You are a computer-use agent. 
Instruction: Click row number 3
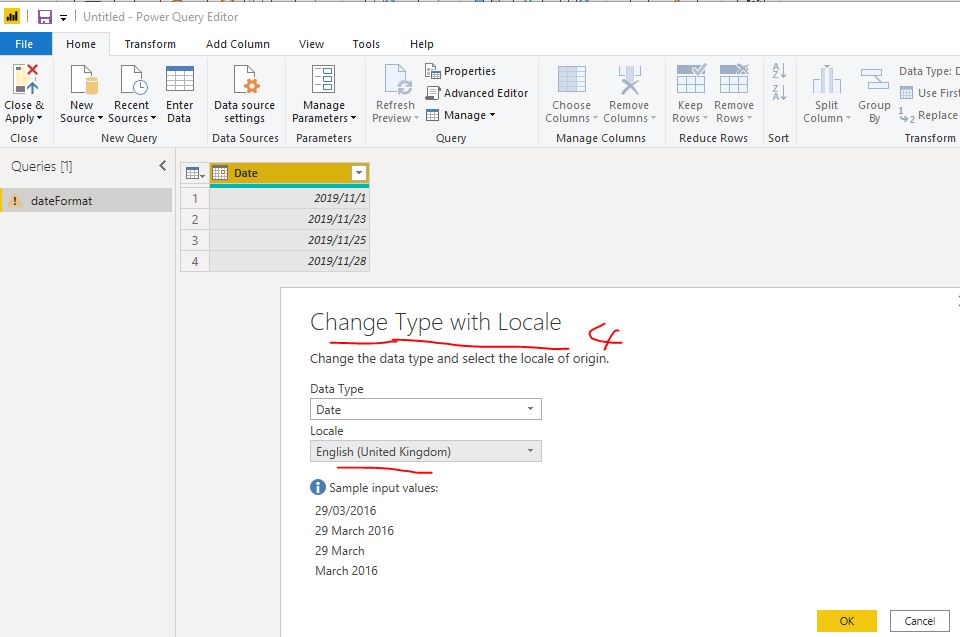pyautogui.click(x=195, y=240)
